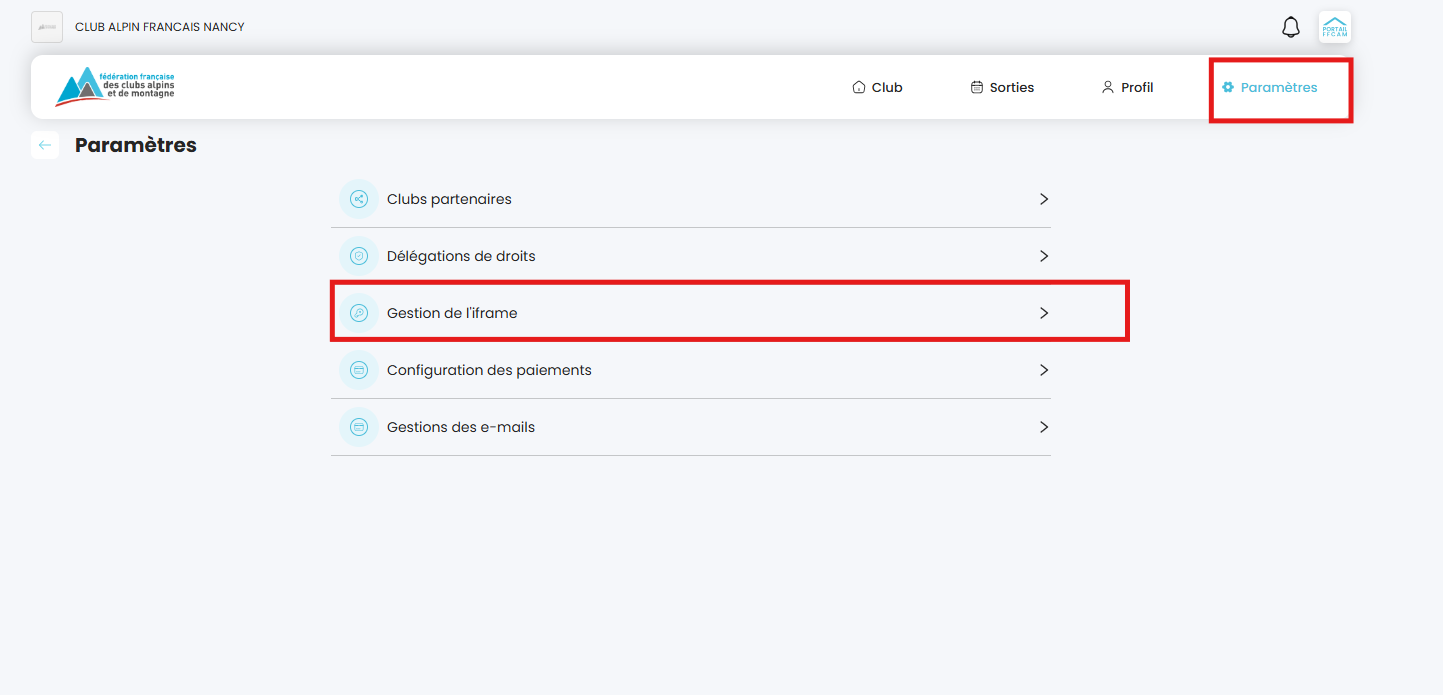Viewport: 1443px width, 695px height.
Task: Click the Délégations de droits shield icon
Action: click(x=359, y=256)
